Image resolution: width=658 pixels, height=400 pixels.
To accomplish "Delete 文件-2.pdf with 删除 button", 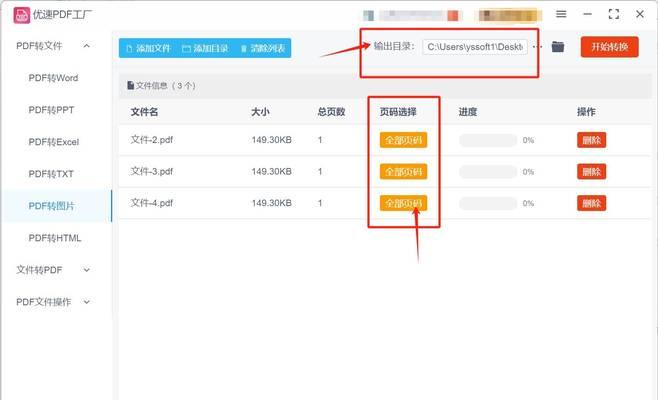I will click(591, 140).
